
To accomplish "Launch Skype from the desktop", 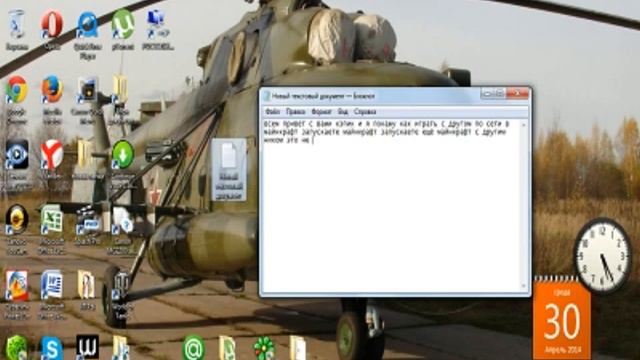I will click(52, 347).
